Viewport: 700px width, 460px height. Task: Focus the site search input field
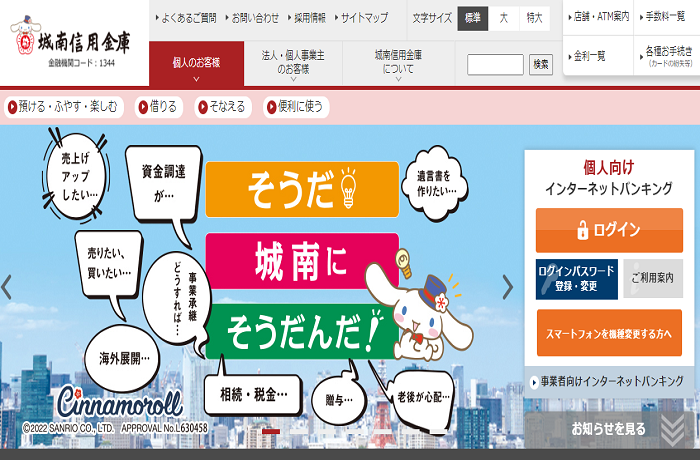point(495,64)
